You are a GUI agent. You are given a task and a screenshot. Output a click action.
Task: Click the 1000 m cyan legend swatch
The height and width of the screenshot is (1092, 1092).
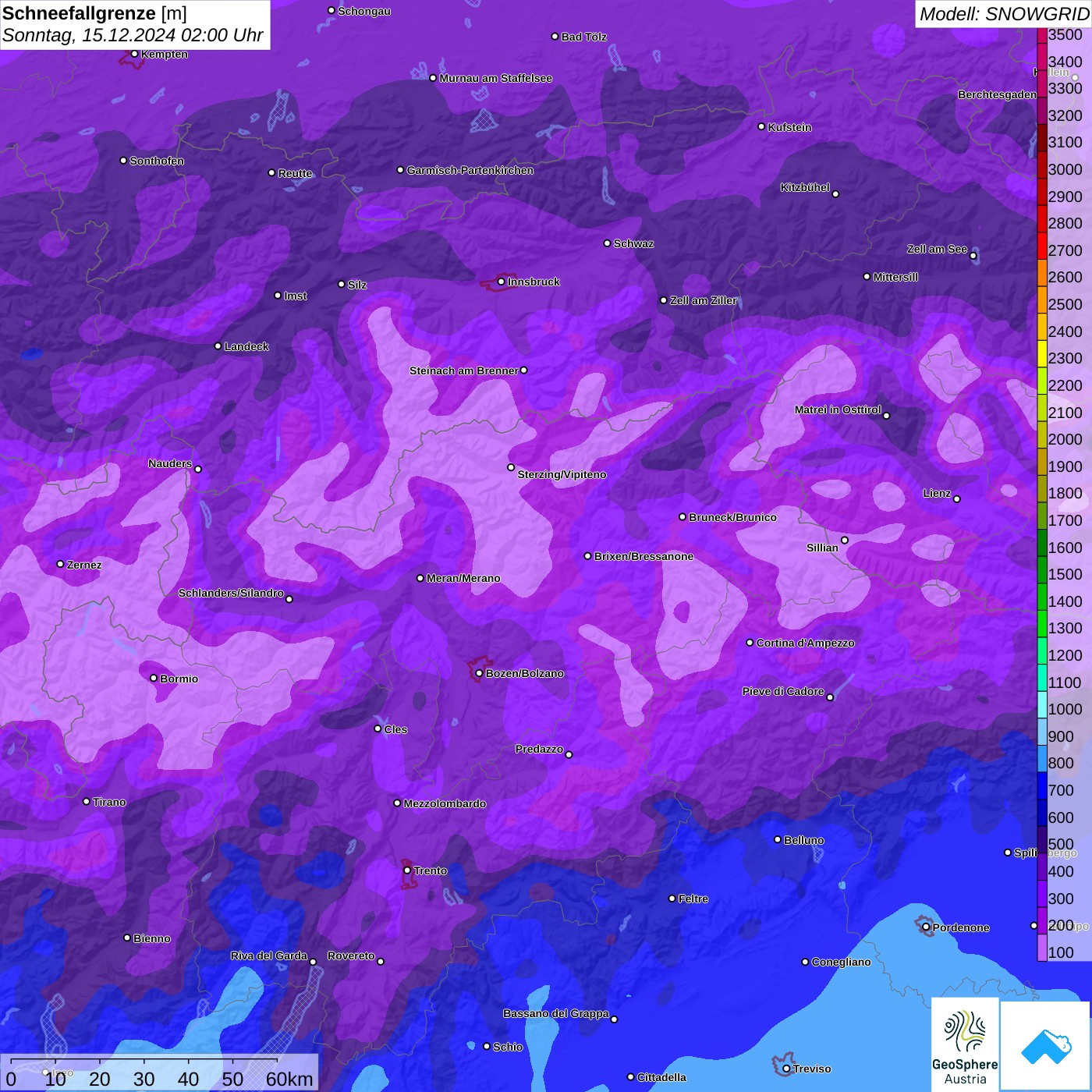click(1042, 704)
